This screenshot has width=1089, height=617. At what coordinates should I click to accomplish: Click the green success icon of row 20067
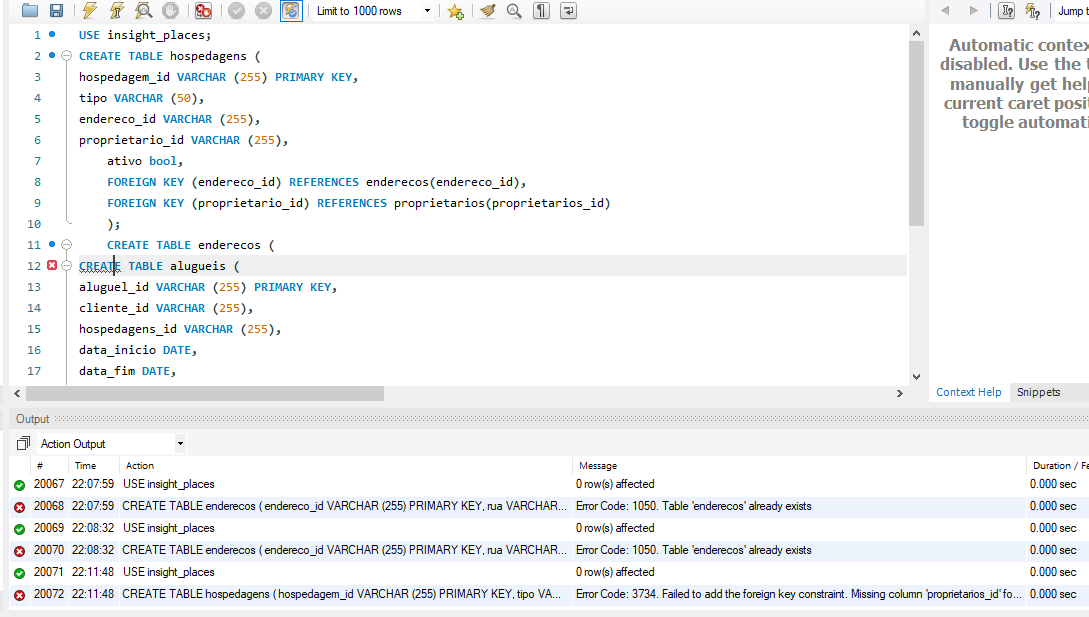[x=19, y=485]
